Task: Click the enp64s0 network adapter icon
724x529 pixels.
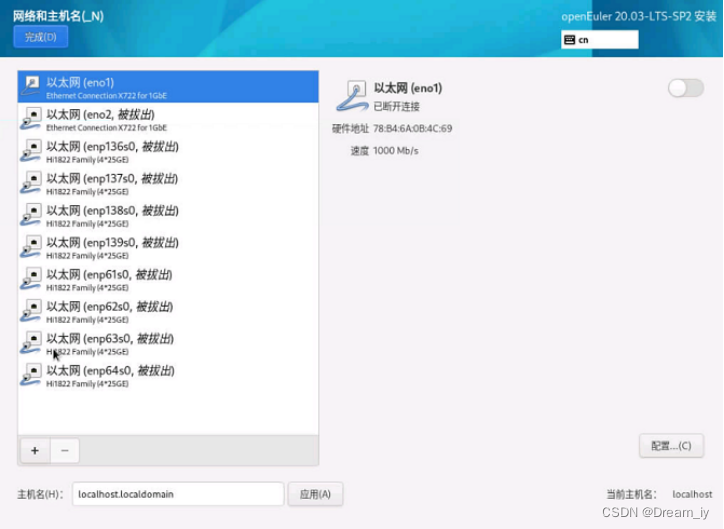Action: click(x=31, y=374)
